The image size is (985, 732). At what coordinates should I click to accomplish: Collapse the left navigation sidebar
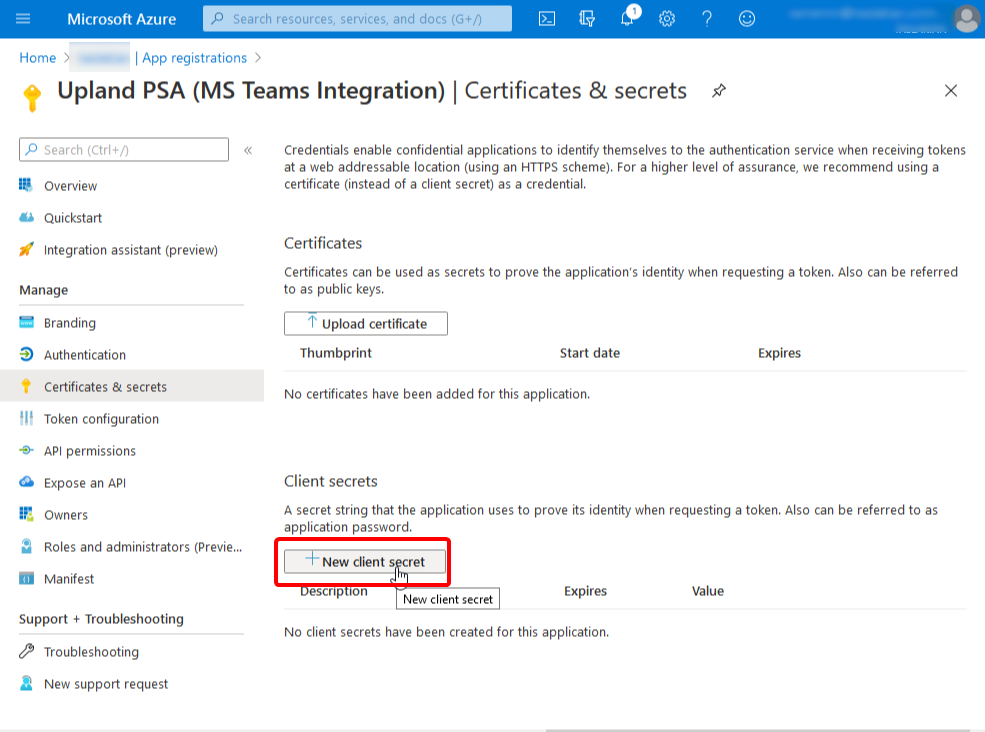click(248, 150)
